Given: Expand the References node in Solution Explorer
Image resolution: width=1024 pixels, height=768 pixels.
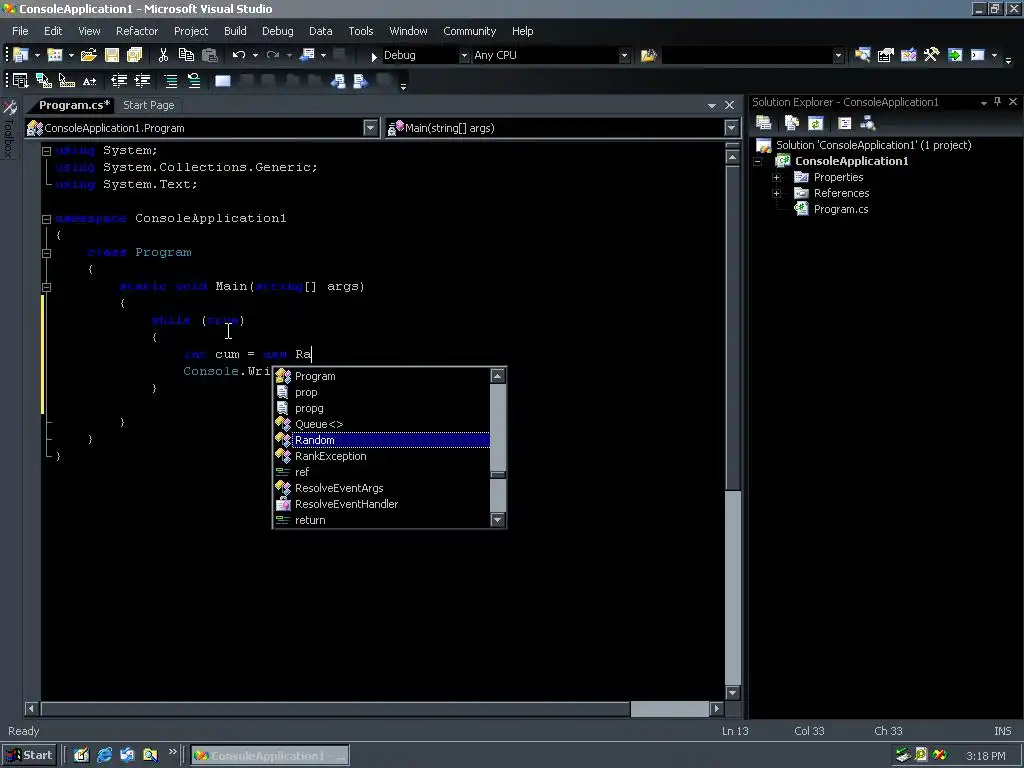Looking at the screenshot, I should [776, 193].
